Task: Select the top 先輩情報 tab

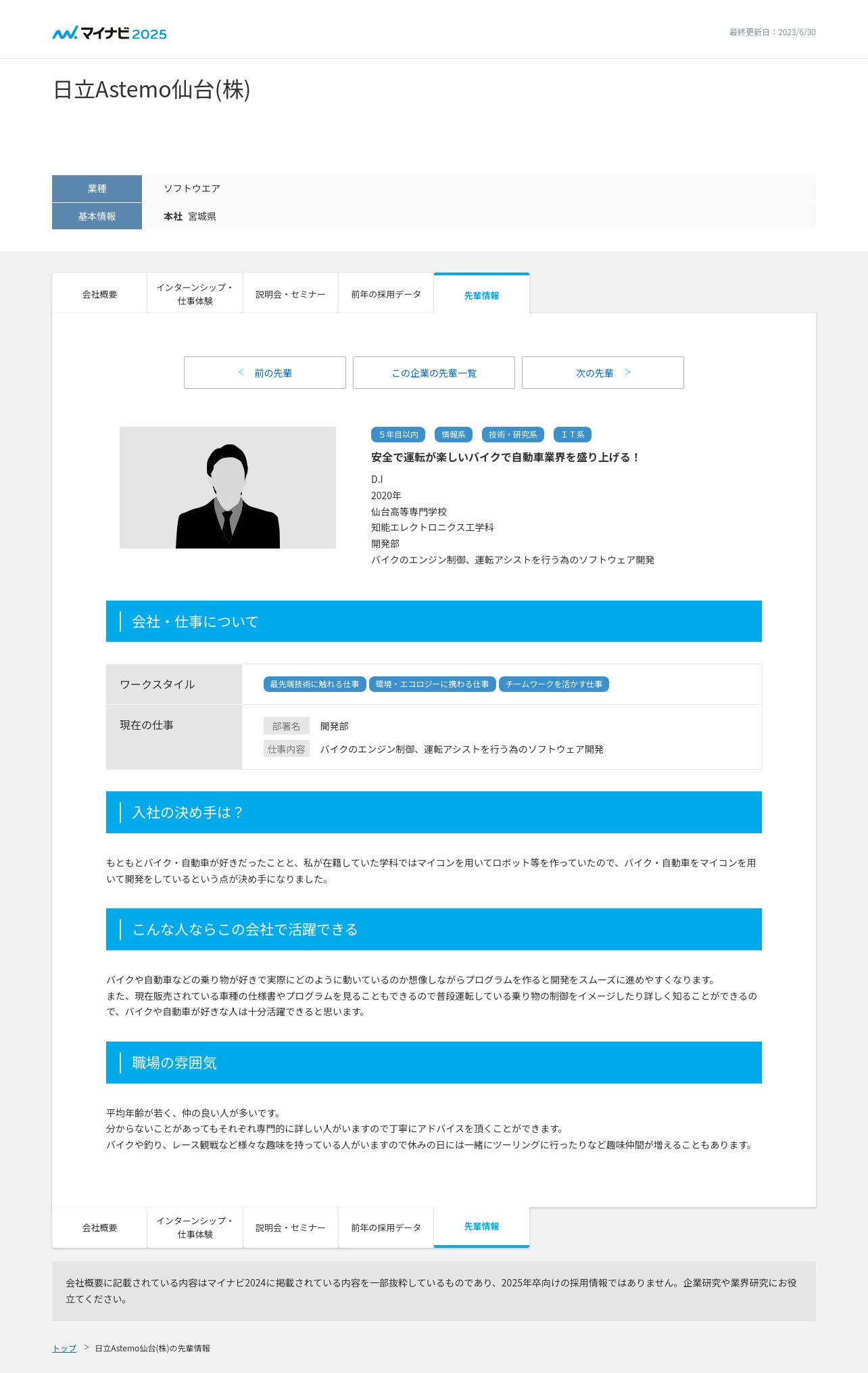Action: pyautogui.click(x=481, y=294)
